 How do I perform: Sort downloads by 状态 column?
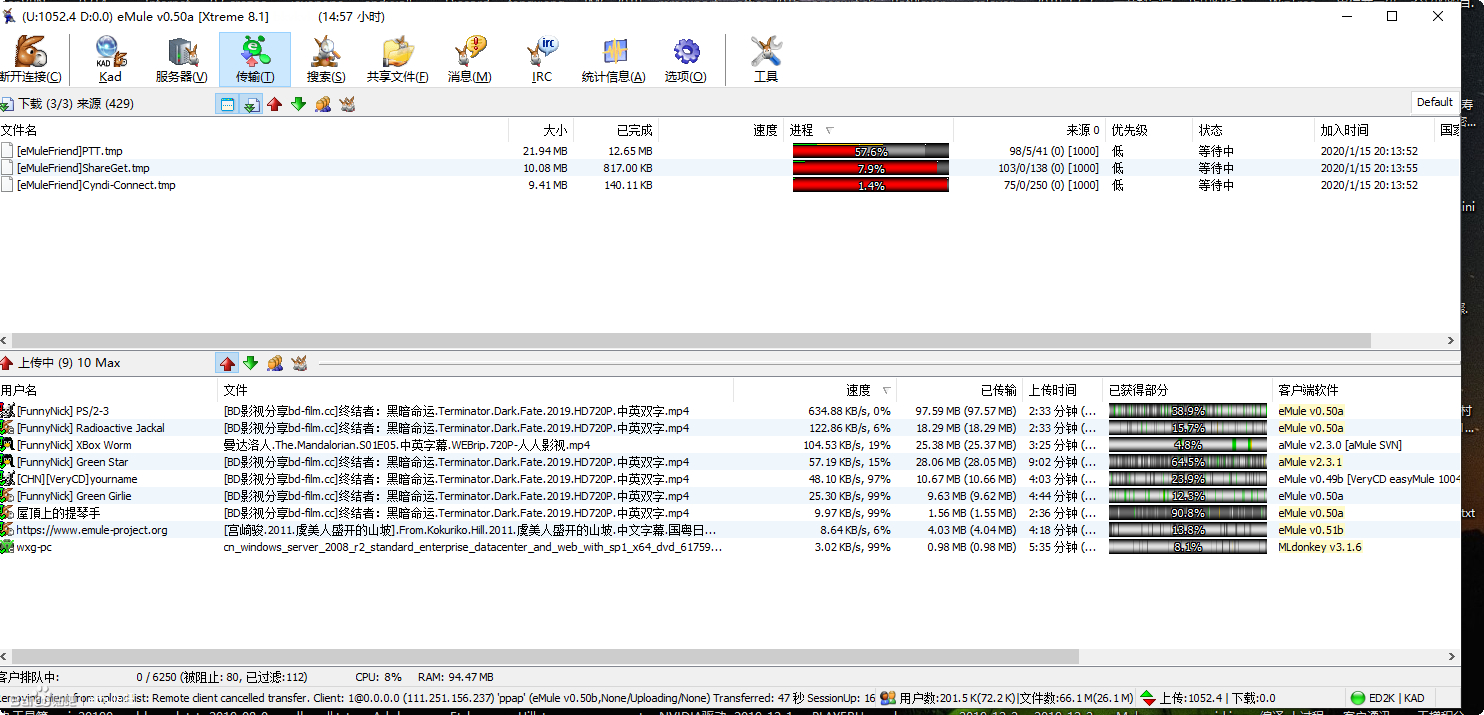[x=1253, y=130]
